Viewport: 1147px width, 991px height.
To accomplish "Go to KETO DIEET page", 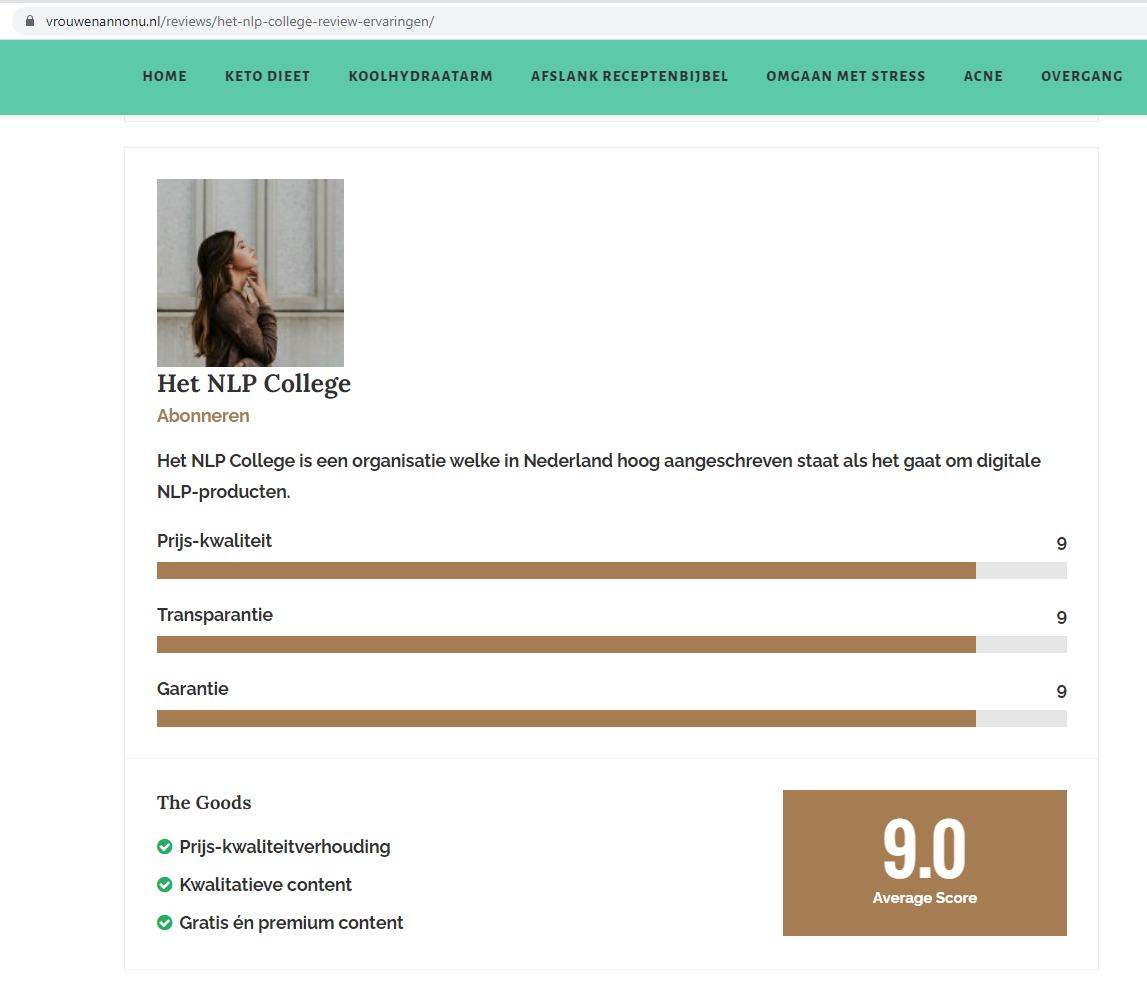I will (267, 76).
